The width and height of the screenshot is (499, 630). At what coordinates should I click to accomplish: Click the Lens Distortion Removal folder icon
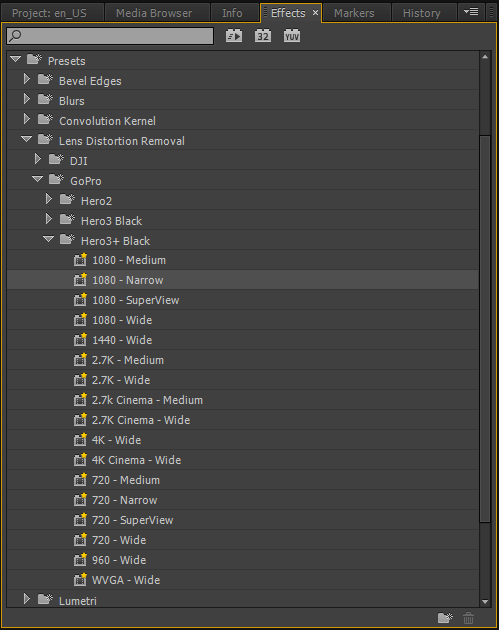pyautogui.click(x=45, y=139)
